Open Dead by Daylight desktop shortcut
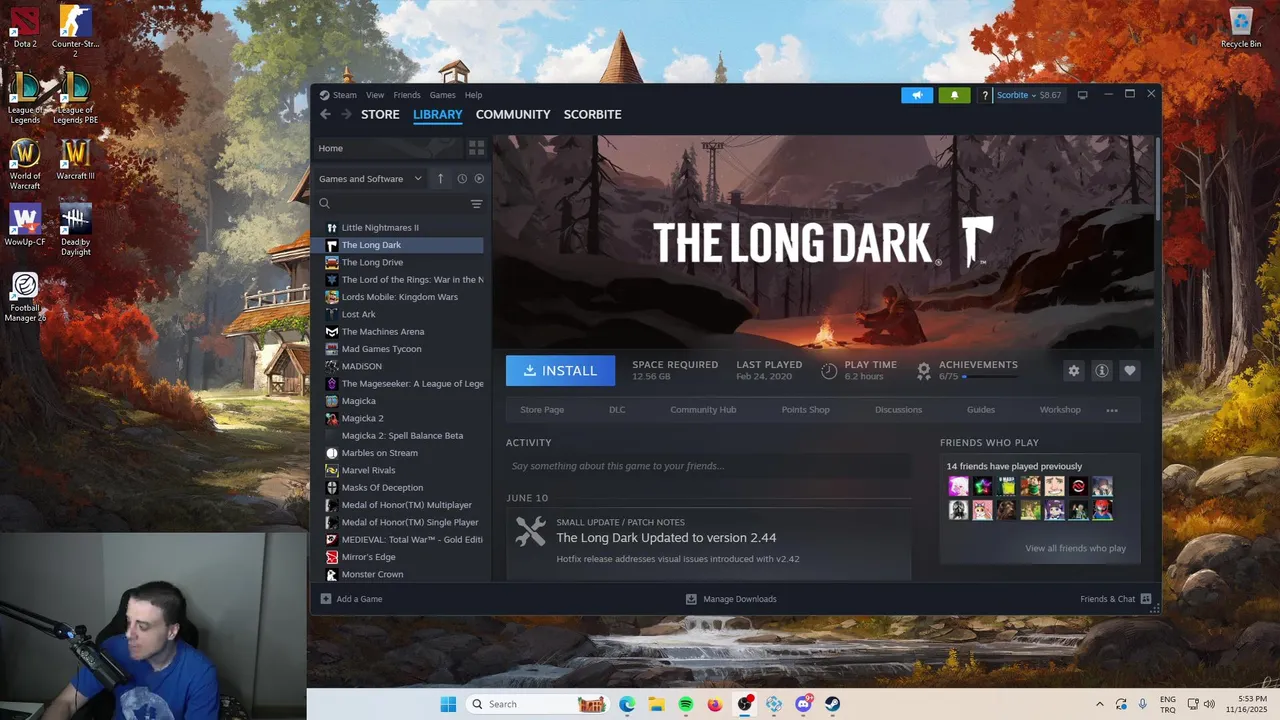The width and height of the screenshot is (1280, 720). pyautogui.click(x=75, y=230)
